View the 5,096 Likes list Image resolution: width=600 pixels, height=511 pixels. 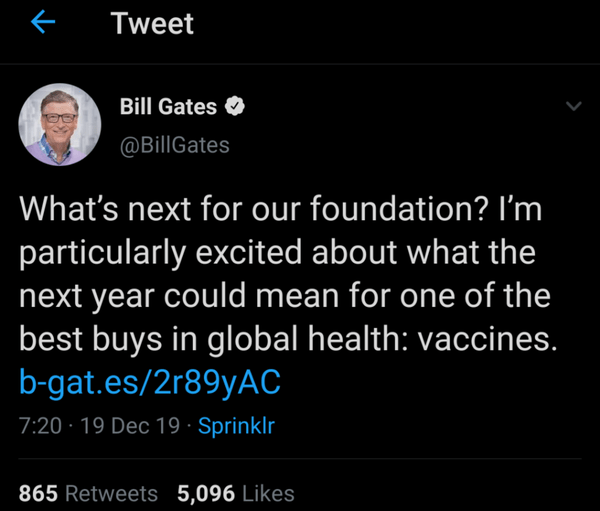click(235, 493)
